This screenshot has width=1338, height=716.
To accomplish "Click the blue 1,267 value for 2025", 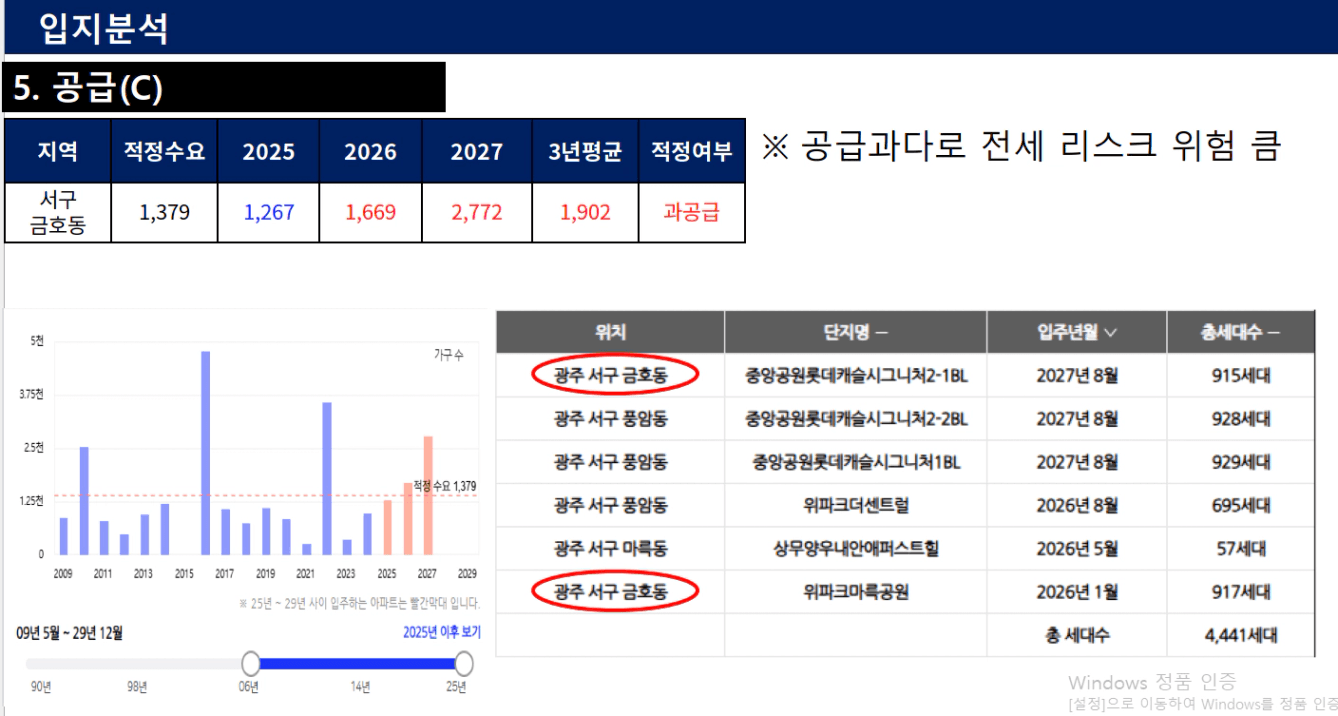I will point(269,212).
